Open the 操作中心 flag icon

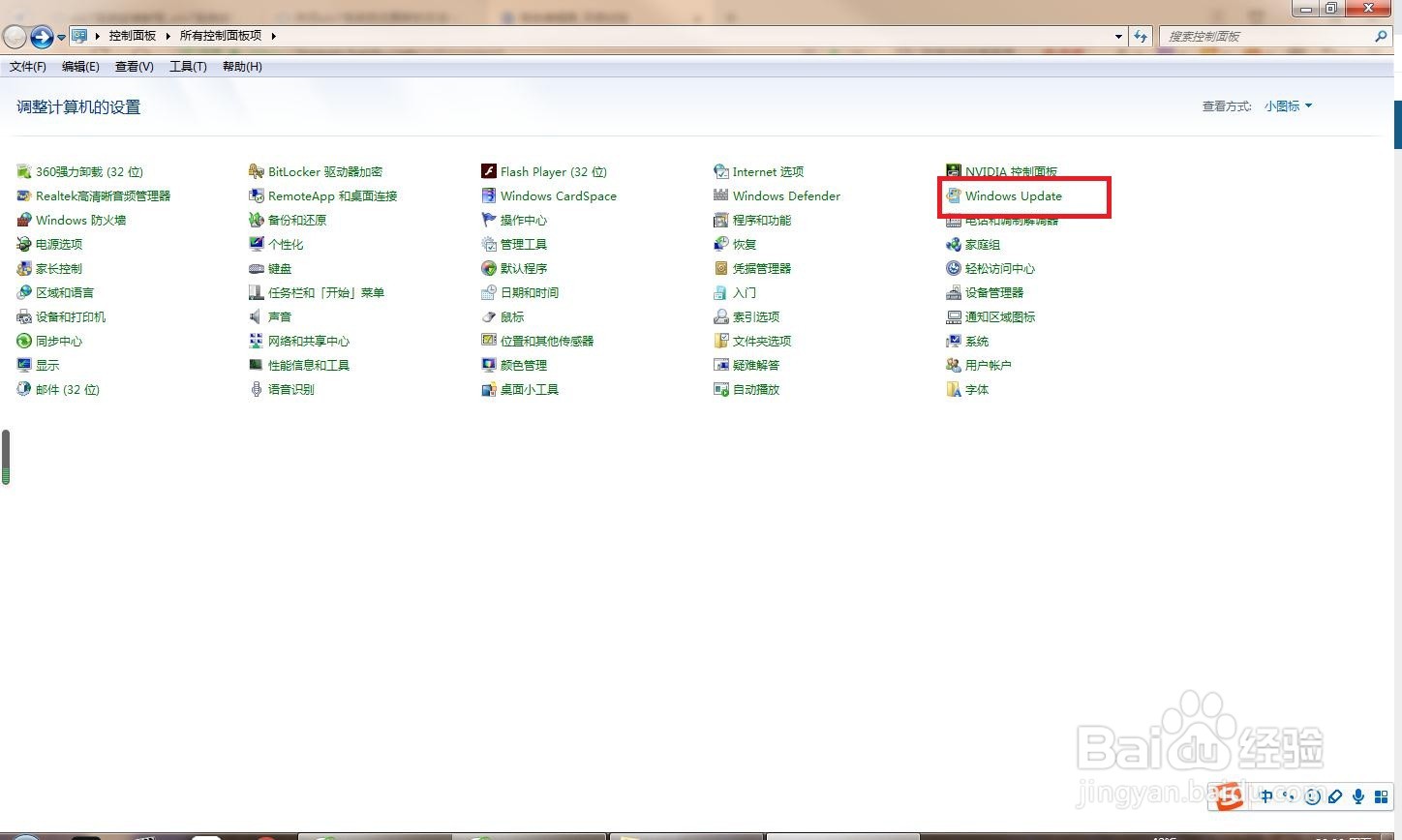[489, 220]
